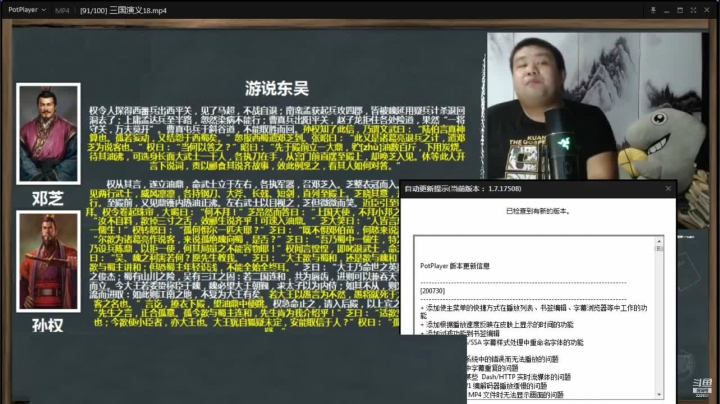
Task: Click scroll-down arrow in update notes
Action: click(x=659, y=394)
